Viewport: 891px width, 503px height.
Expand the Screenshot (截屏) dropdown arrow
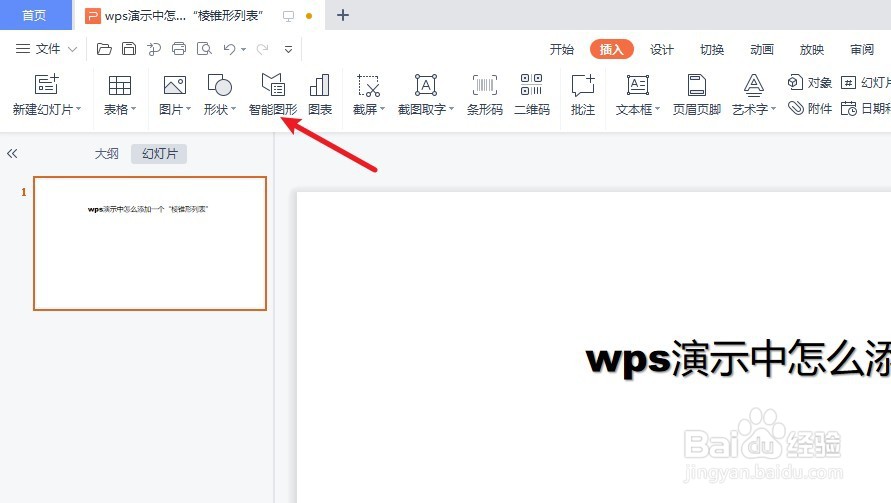382,109
